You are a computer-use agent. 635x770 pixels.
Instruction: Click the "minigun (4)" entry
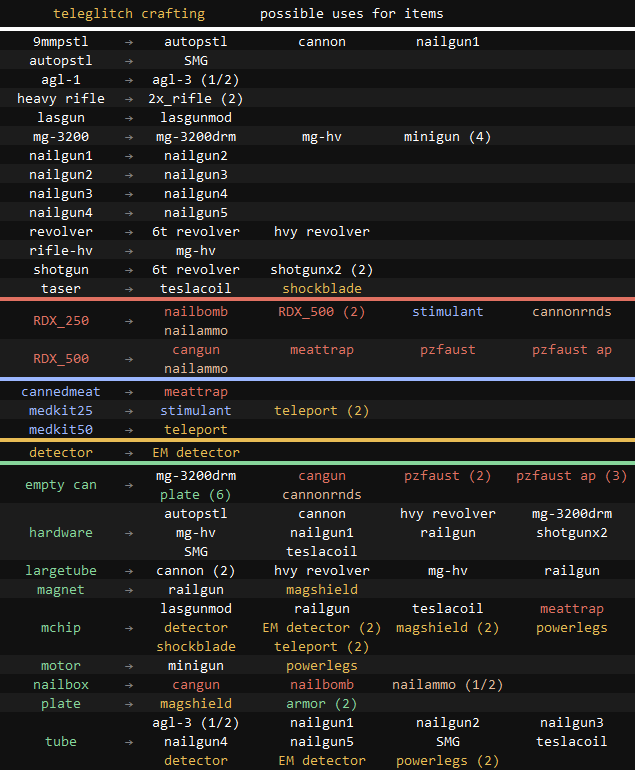447,137
